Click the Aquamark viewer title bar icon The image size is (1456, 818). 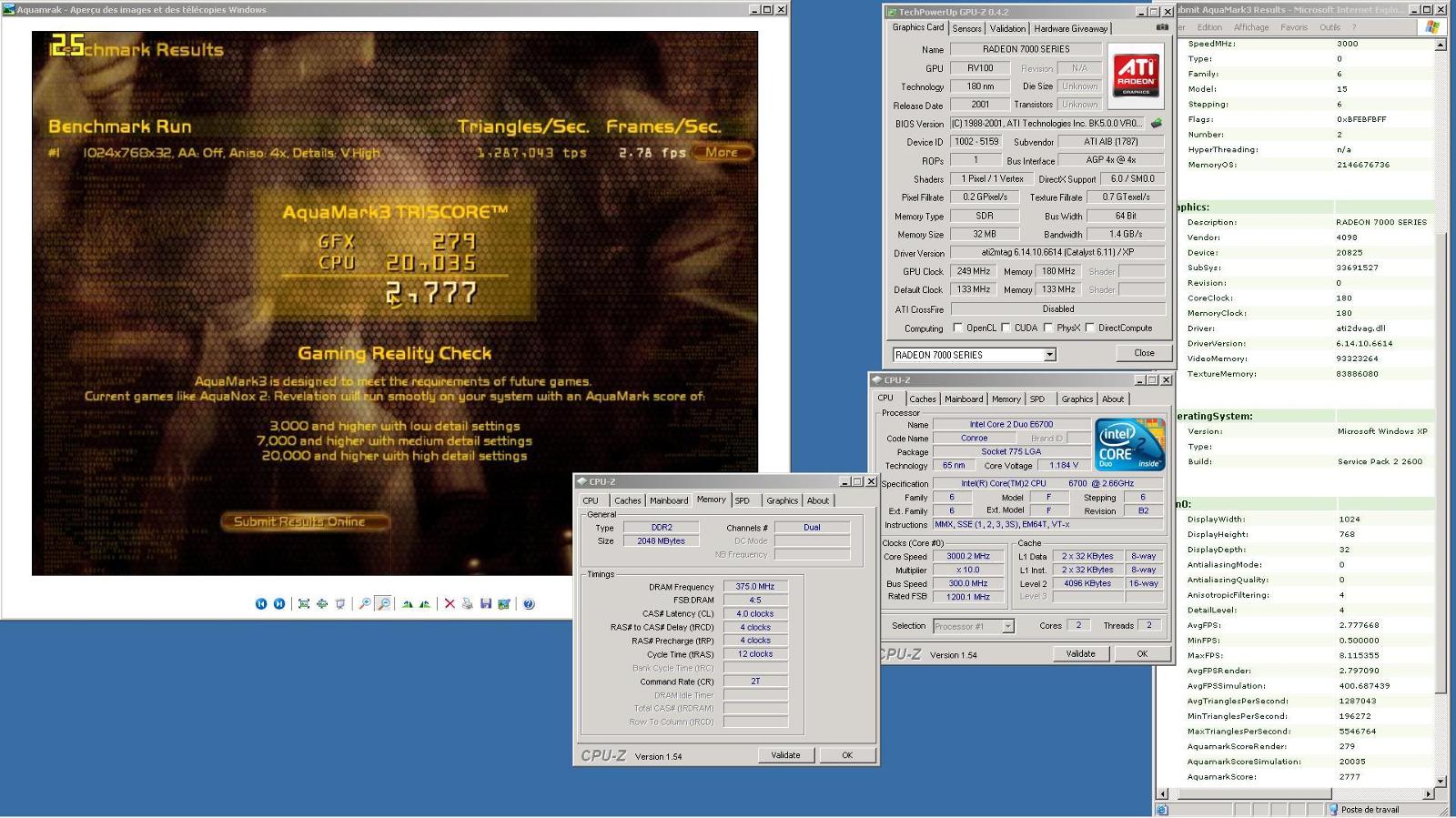click(x=9, y=9)
